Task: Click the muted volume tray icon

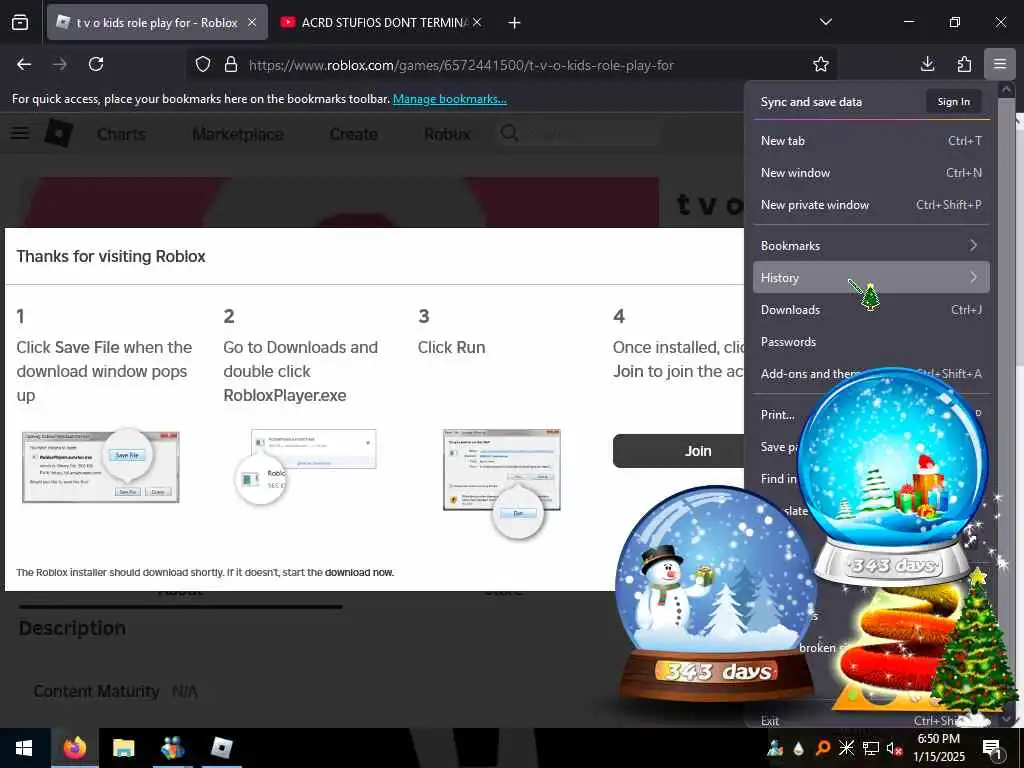Action: coord(894,748)
